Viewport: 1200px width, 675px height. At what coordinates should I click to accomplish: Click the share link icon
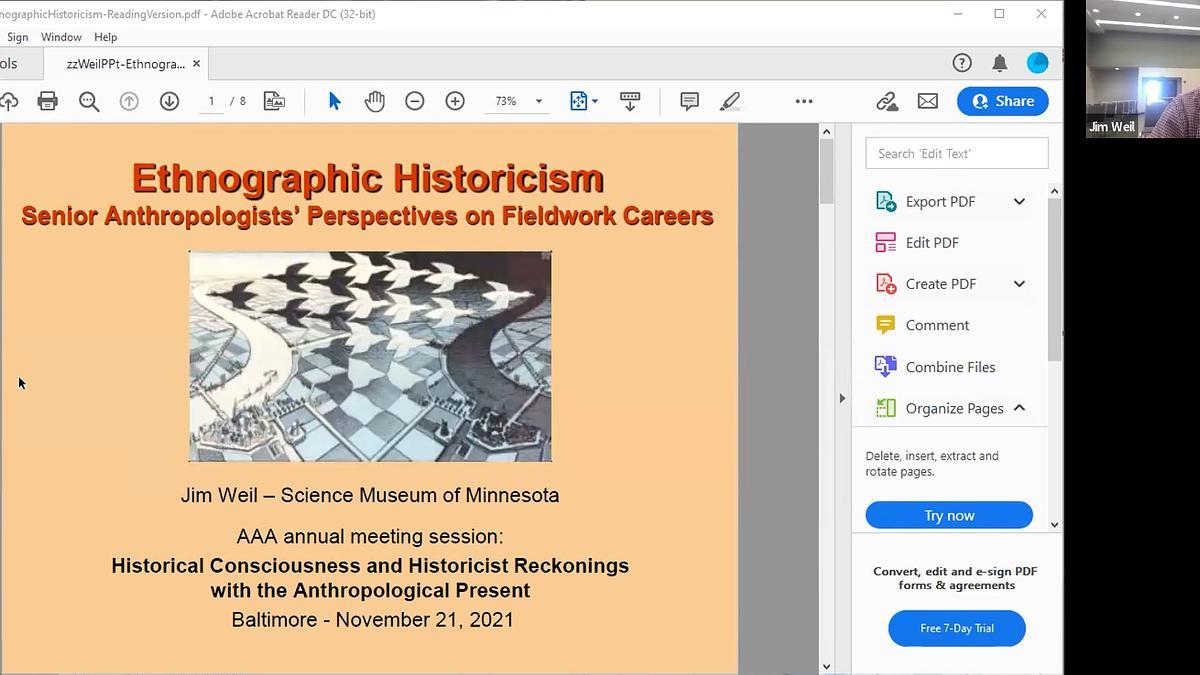coord(886,101)
